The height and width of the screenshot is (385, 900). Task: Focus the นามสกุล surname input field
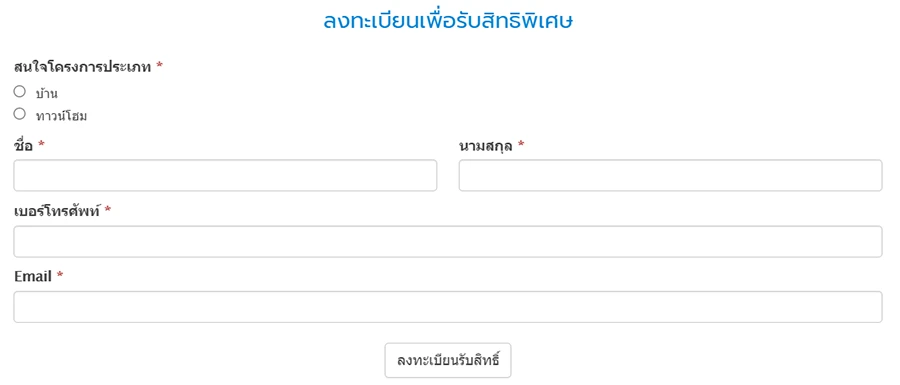pyautogui.click(x=670, y=176)
